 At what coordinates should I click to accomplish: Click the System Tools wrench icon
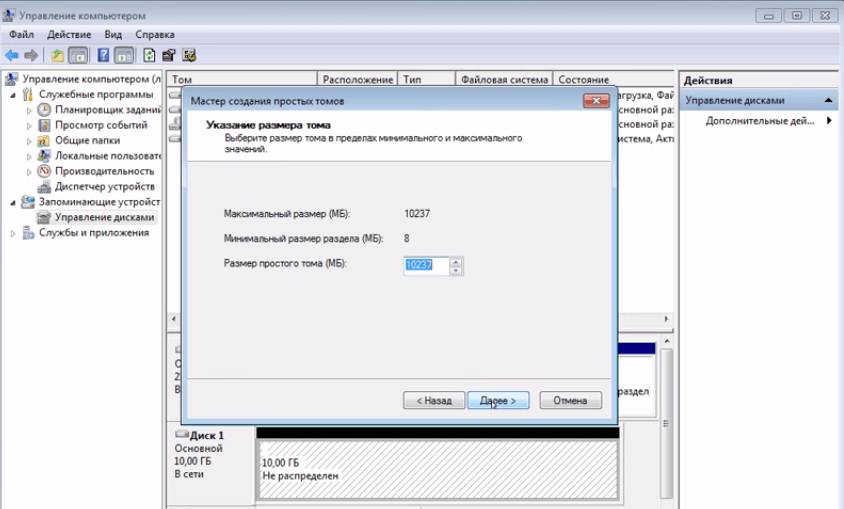click(x=27, y=95)
